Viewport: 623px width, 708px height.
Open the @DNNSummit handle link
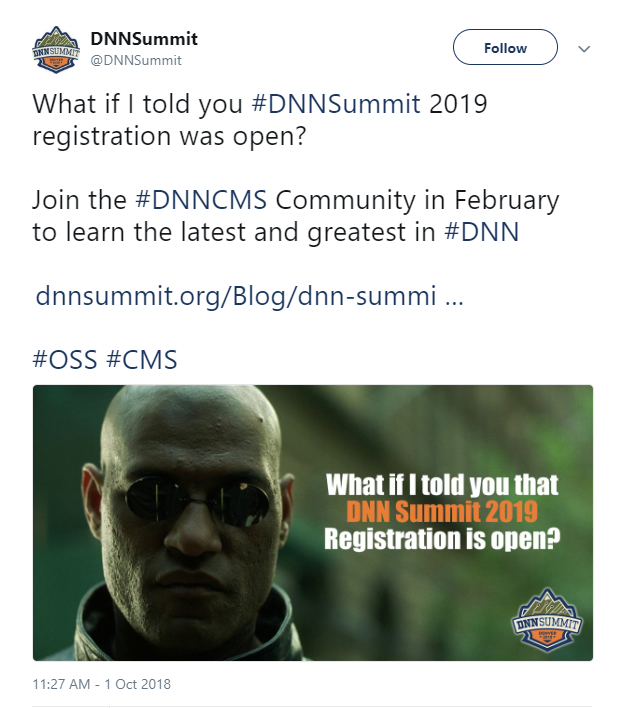point(137,60)
